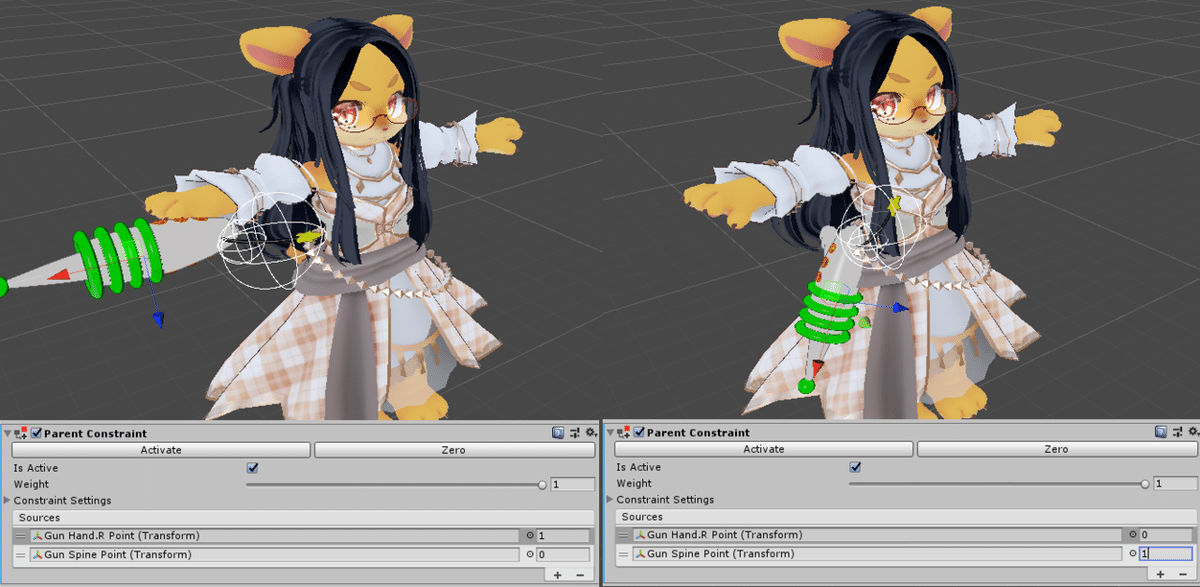Collapse the Parent Constraint component foldout arrow
Screen dimensions: 1200x587
pyautogui.click(x=8, y=433)
